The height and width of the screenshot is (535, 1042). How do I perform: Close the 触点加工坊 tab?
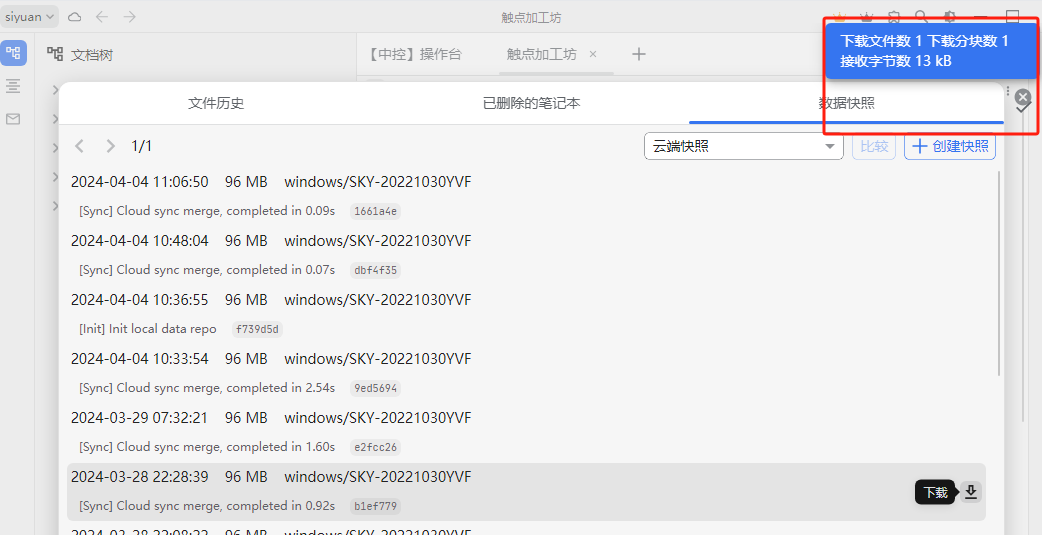pyautogui.click(x=593, y=54)
